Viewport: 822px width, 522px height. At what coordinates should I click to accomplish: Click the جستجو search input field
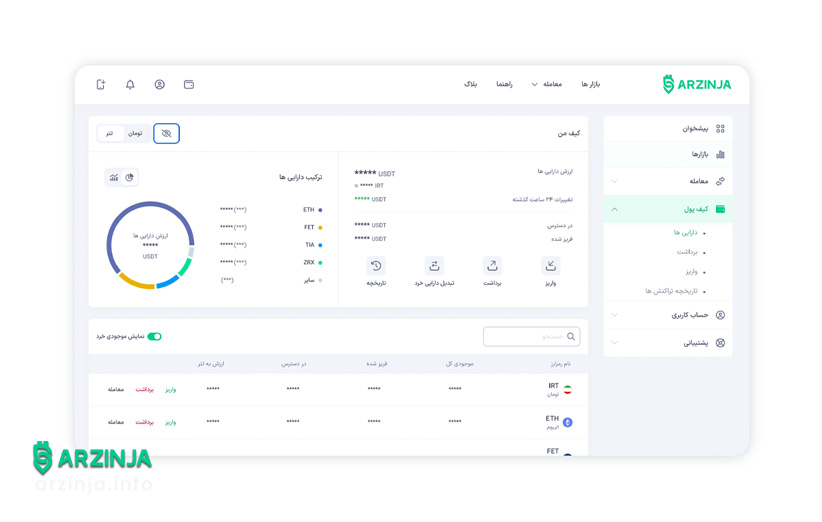[x=531, y=336]
